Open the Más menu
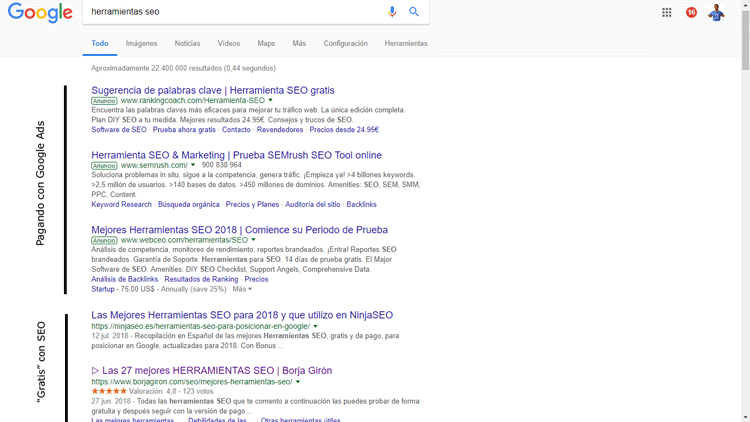 pos(299,44)
